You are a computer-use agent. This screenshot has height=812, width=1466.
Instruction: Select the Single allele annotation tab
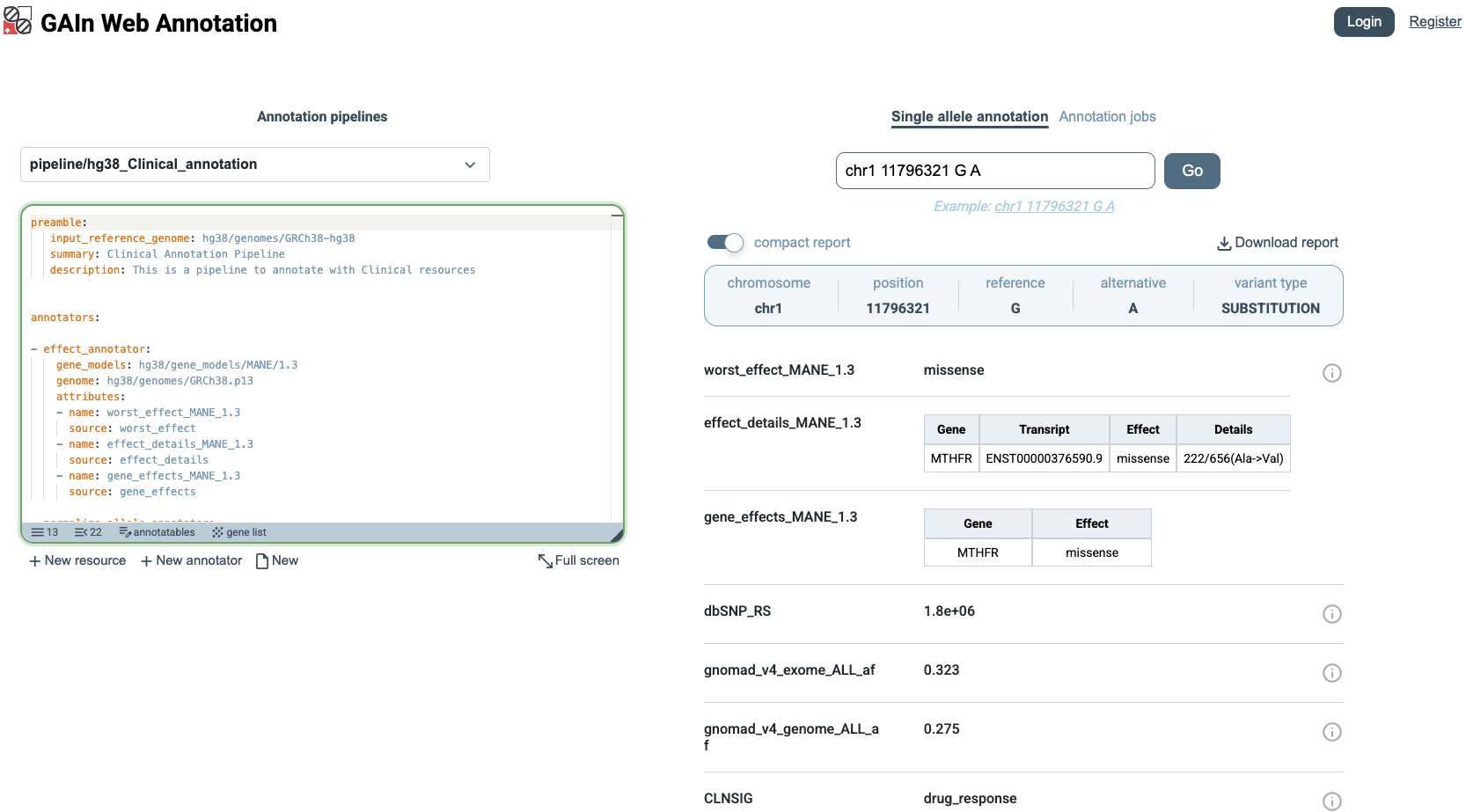point(970,116)
